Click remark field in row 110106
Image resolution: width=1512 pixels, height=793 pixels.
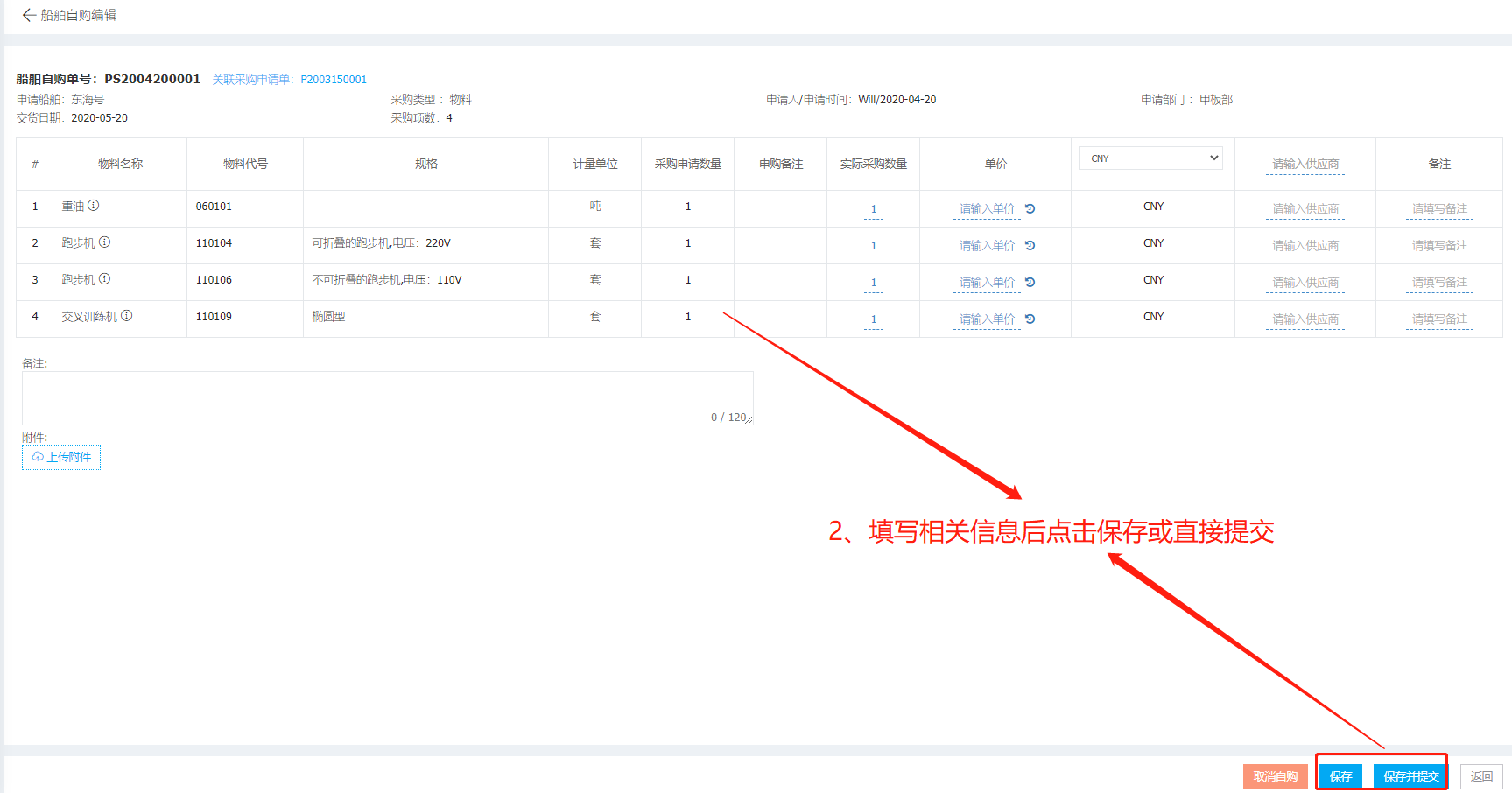pyautogui.click(x=1439, y=283)
